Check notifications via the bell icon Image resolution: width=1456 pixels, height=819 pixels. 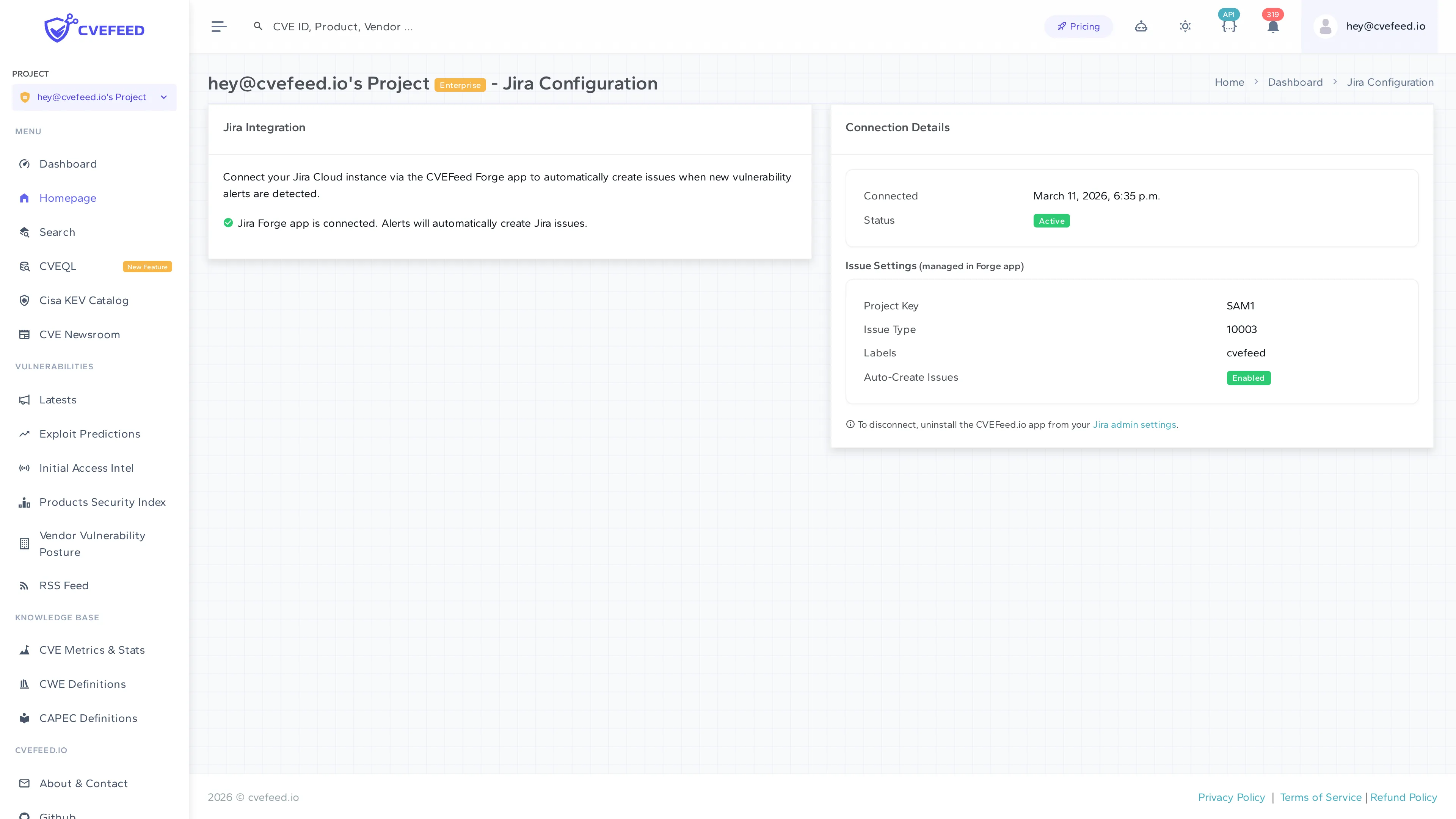tap(1273, 26)
